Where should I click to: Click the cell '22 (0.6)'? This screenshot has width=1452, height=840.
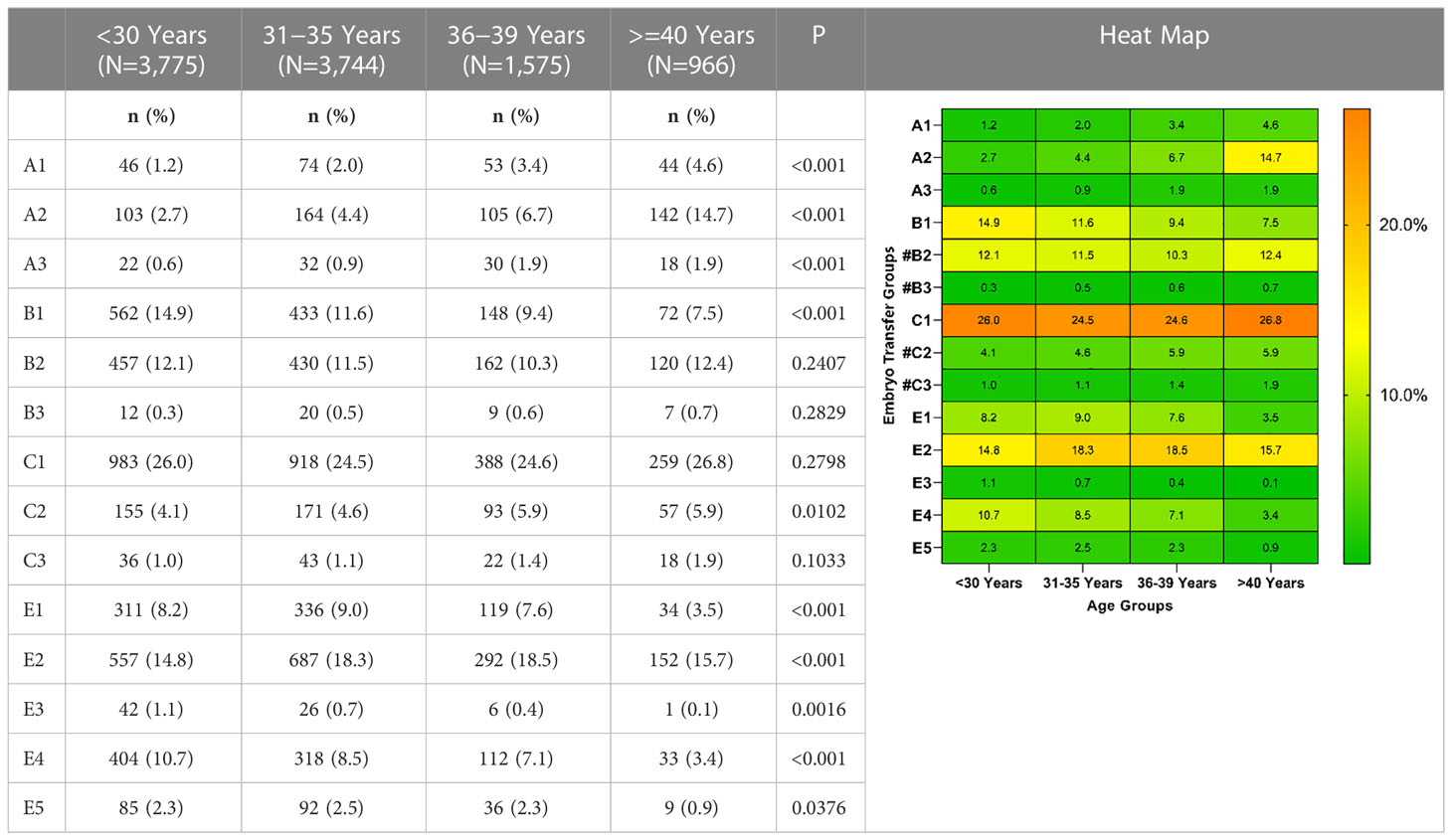[151, 264]
